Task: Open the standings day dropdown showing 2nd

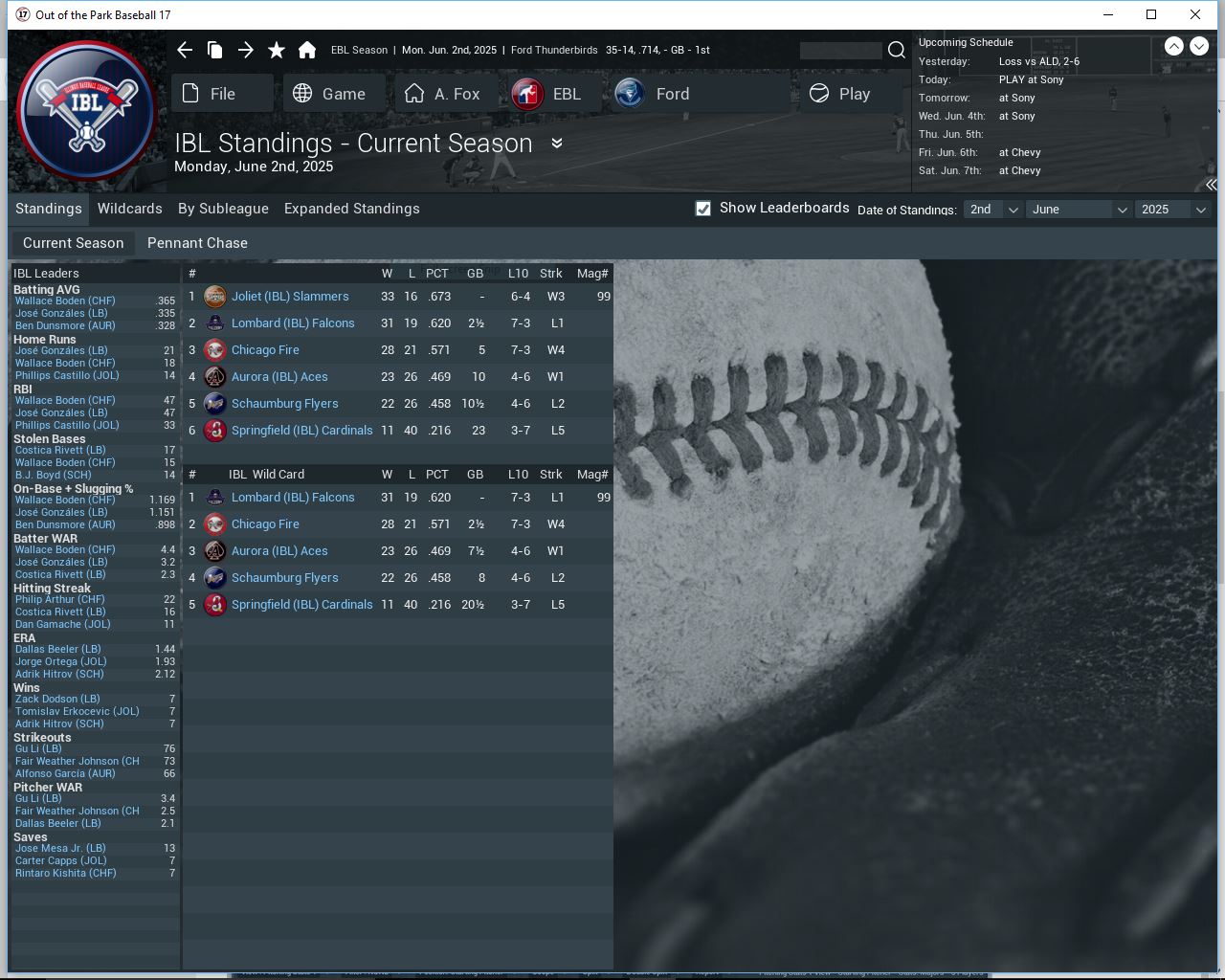Action: (992, 210)
